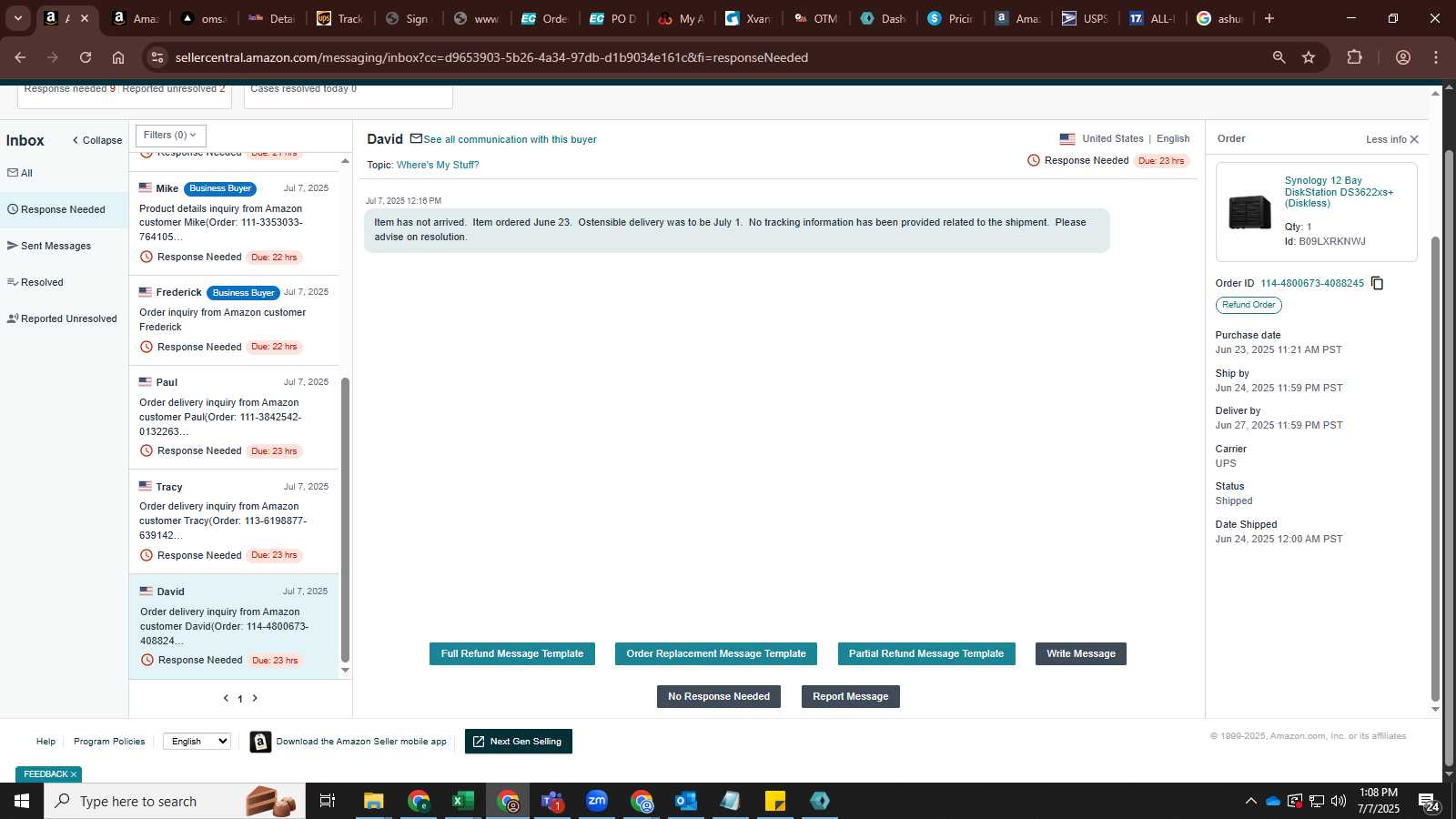
Task: Navigate back with the browser back arrow
Action: click(x=20, y=57)
